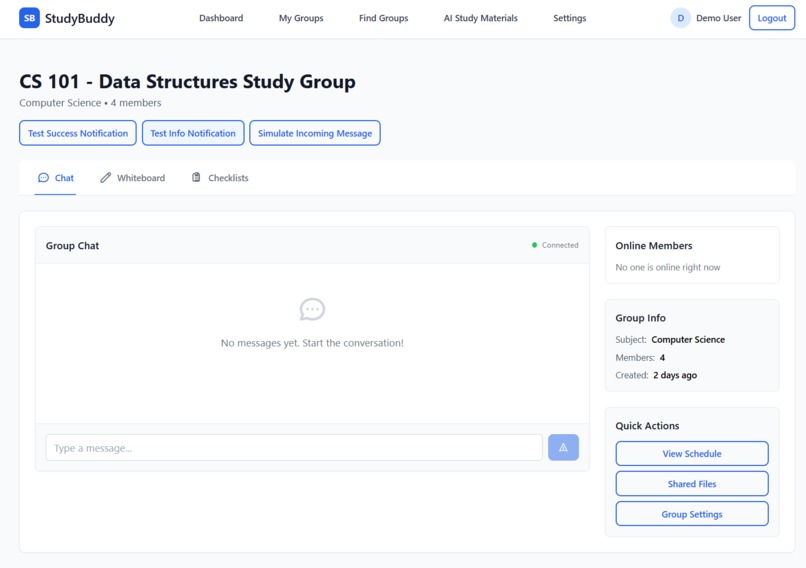Open Find Groups in navigation
This screenshot has width=806, height=568.
click(383, 18)
